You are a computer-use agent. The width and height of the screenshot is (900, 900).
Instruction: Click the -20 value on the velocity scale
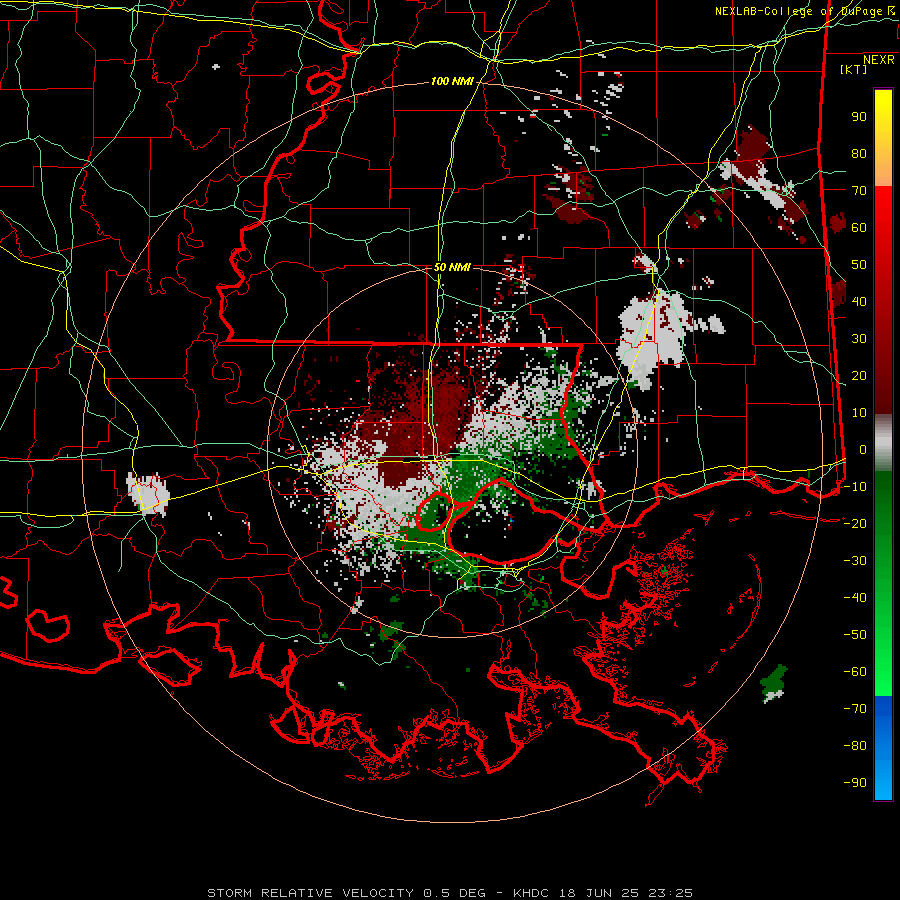coord(855,523)
